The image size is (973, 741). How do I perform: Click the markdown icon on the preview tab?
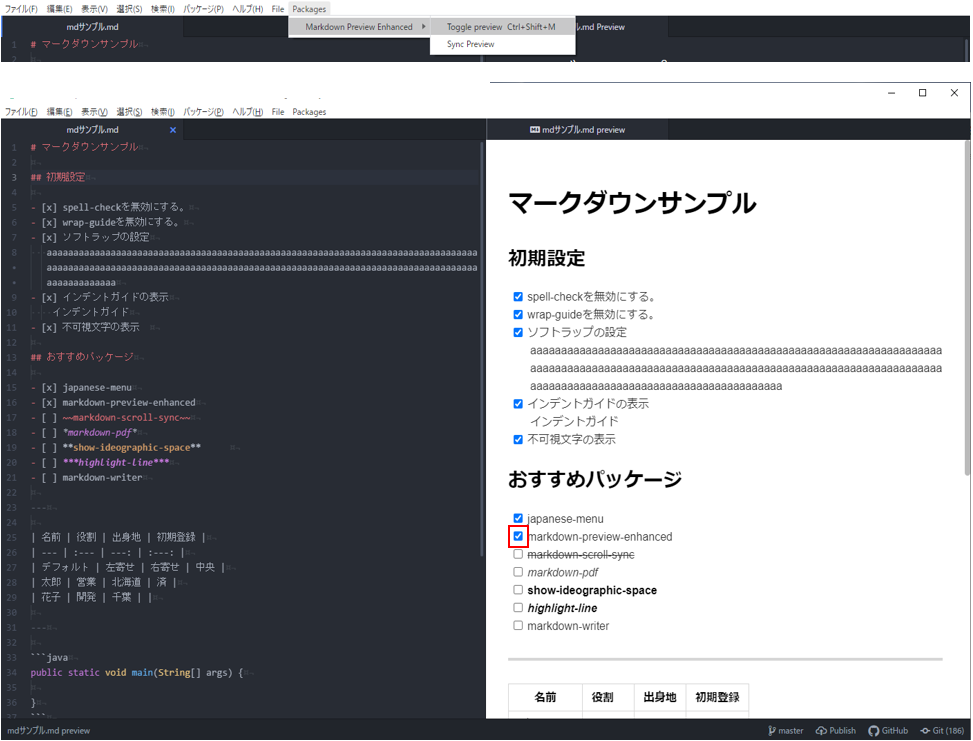[534, 130]
